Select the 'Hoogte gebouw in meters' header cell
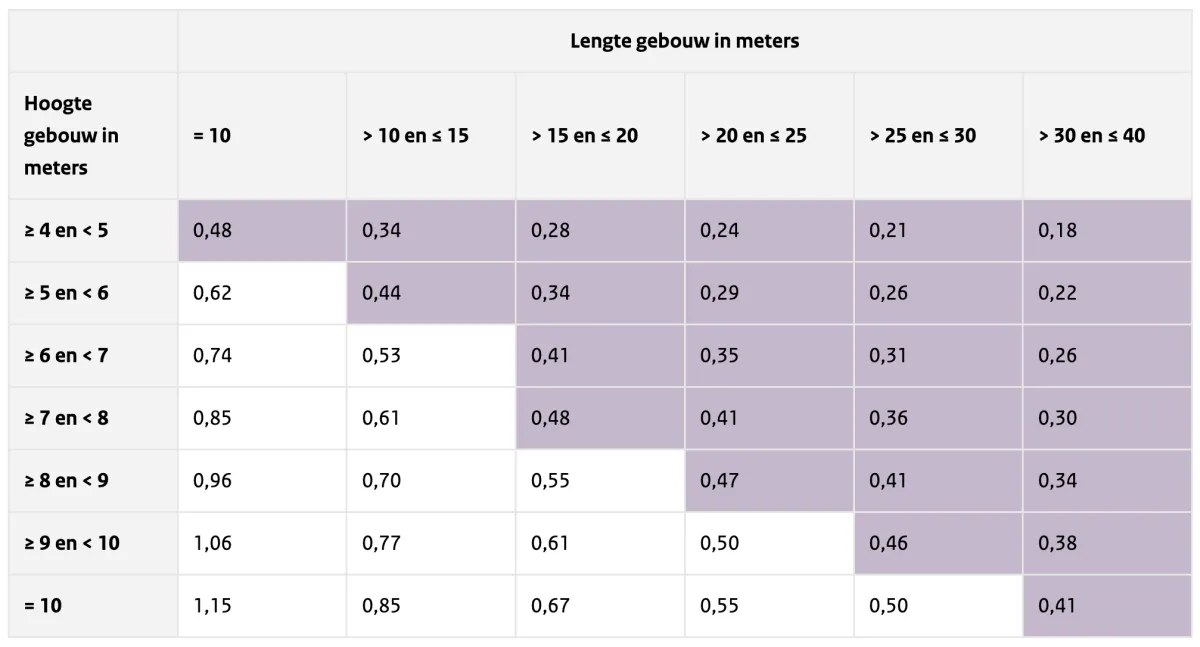Viewport: 1200px width, 647px height. (72, 135)
